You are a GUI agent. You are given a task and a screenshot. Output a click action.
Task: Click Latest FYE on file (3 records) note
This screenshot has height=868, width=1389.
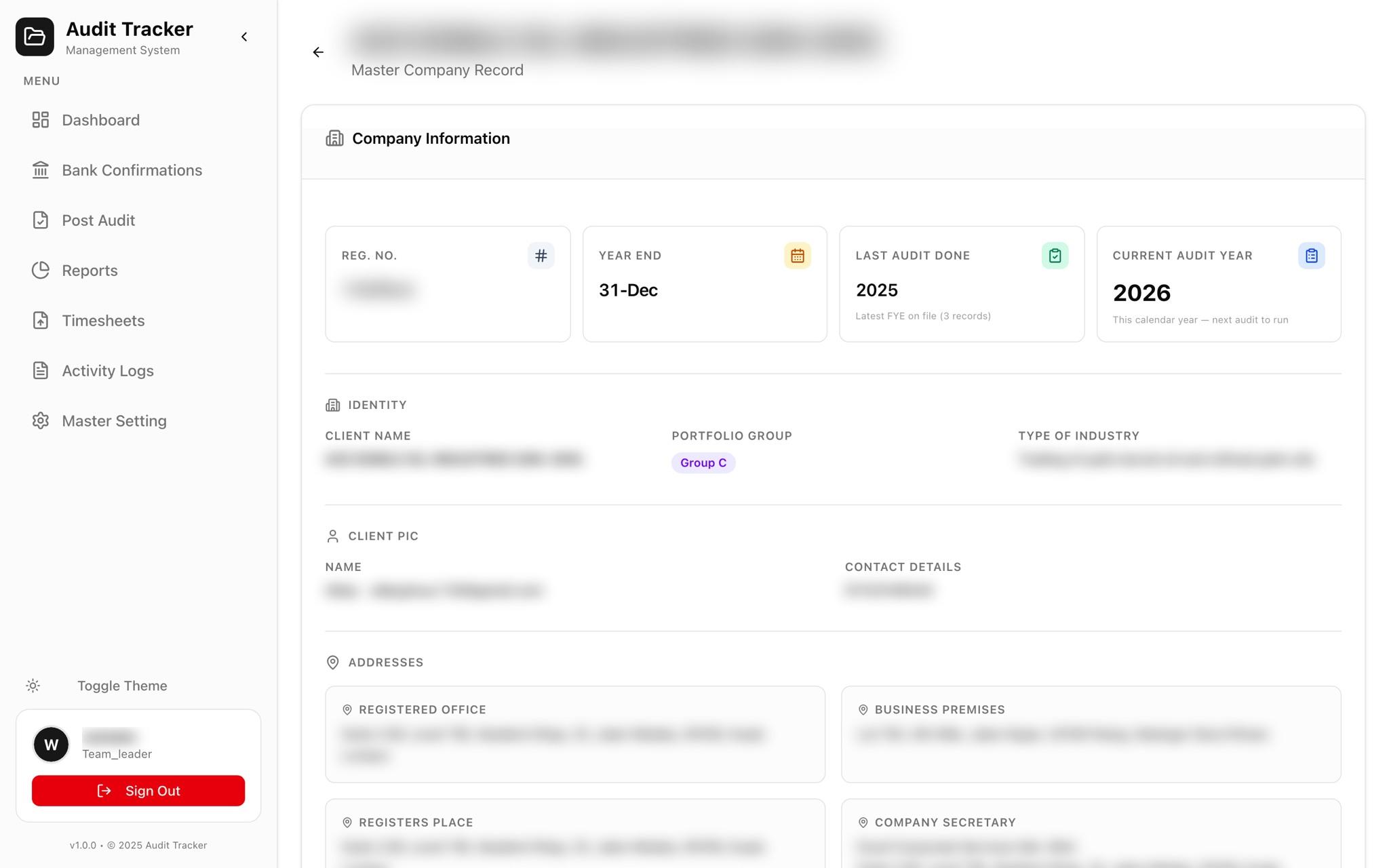(923, 316)
